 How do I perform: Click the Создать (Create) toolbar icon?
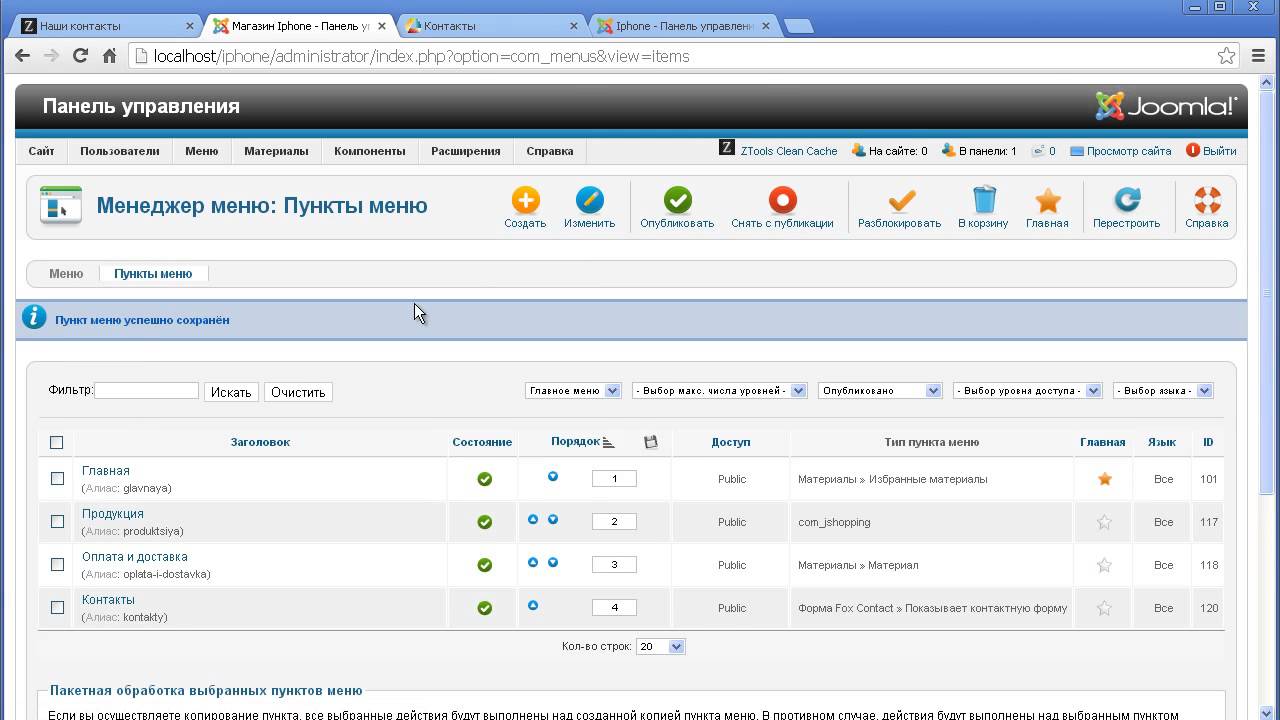(x=525, y=200)
